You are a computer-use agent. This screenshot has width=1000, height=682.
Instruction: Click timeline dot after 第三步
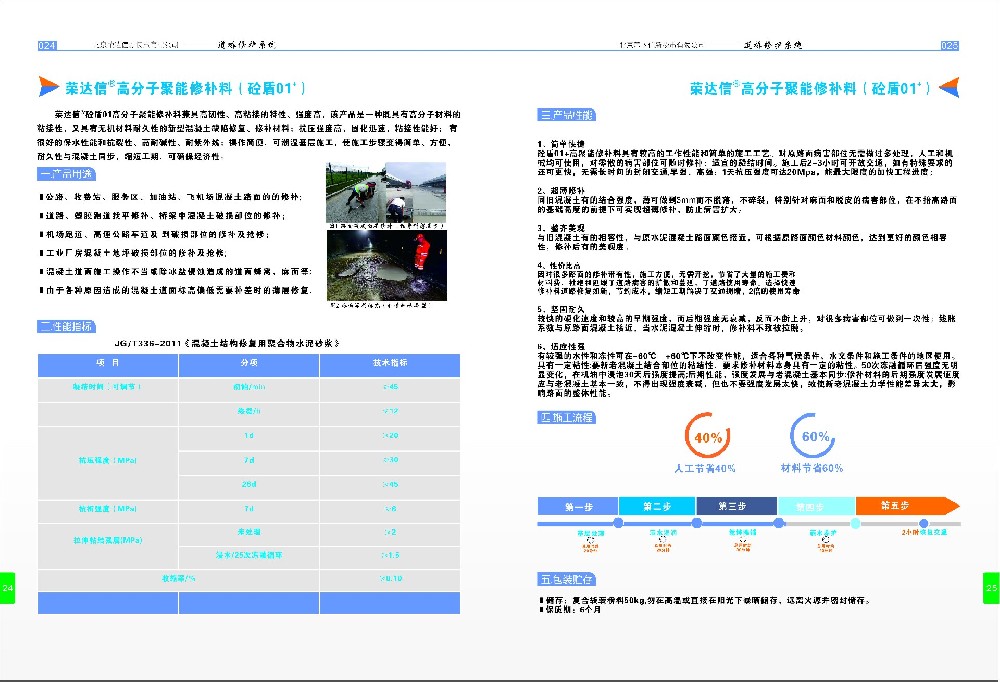pyautogui.click(x=778, y=523)
